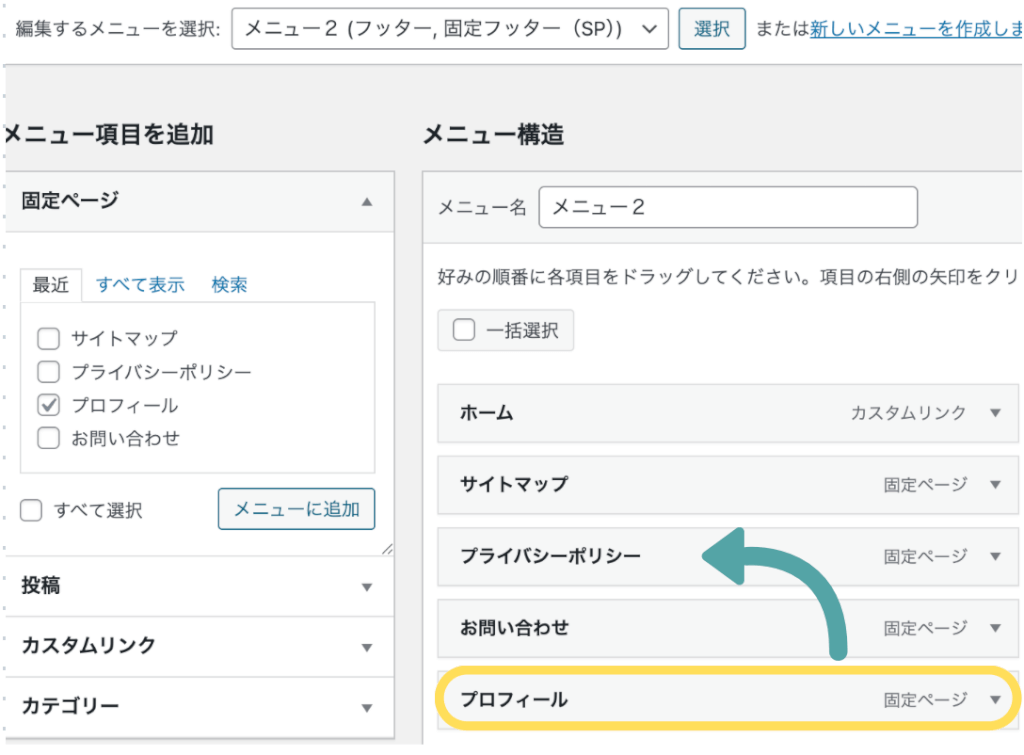Expand the 投稿 accordion section
The height and width of the screenshot is (755, 1024).
pyautogui.click(x=366, y=587)
